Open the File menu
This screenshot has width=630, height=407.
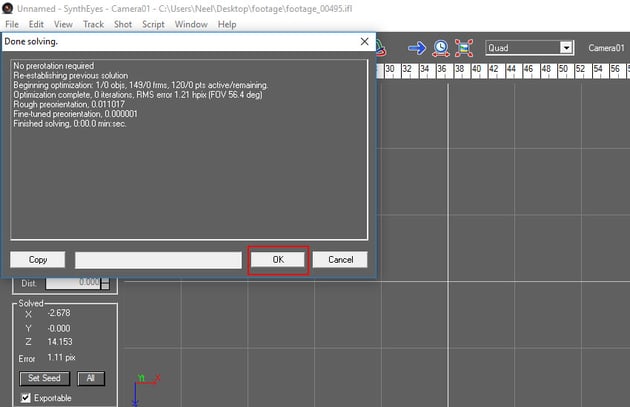[12, 25]
